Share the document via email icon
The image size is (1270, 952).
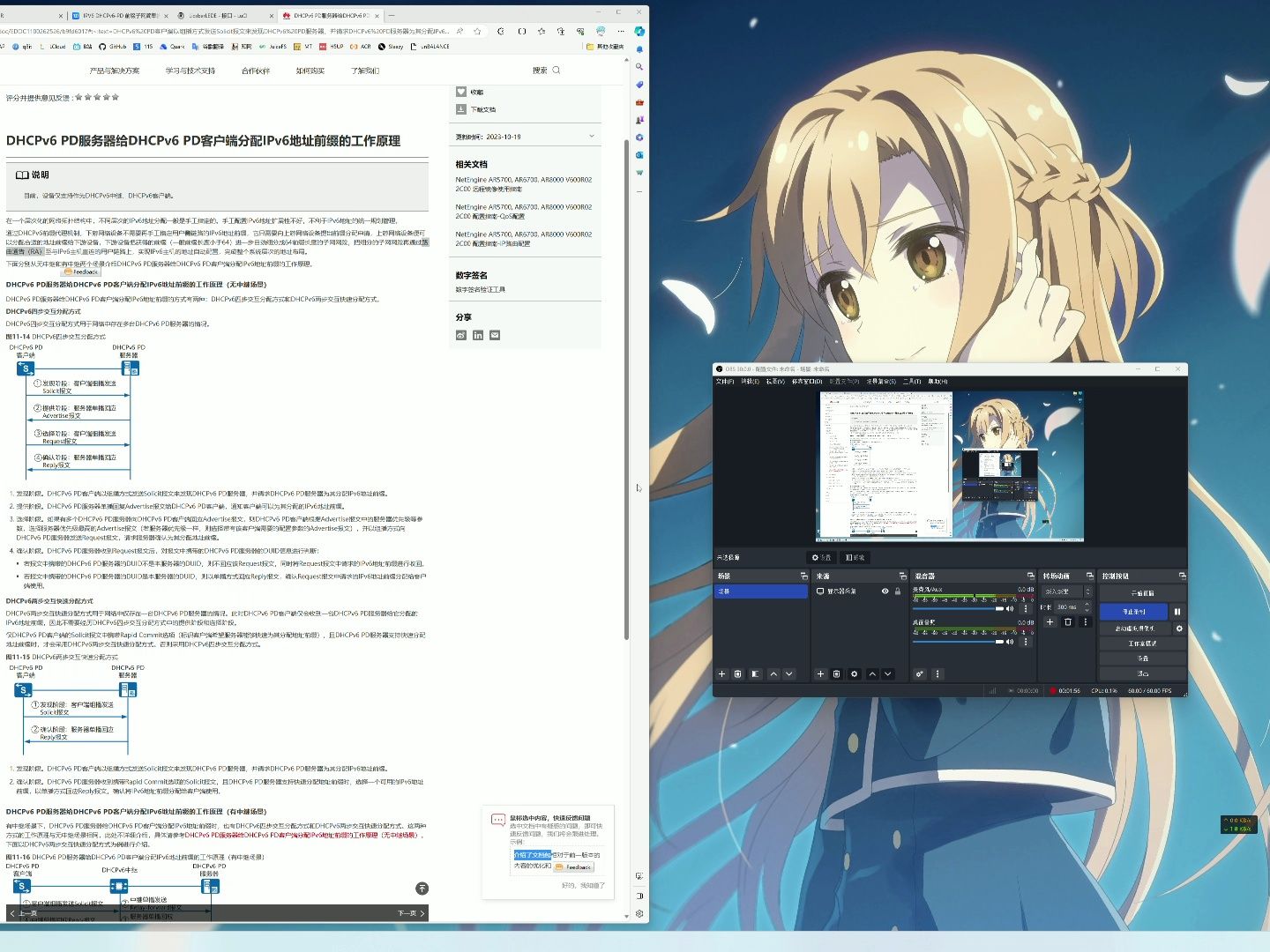(495, 335)
